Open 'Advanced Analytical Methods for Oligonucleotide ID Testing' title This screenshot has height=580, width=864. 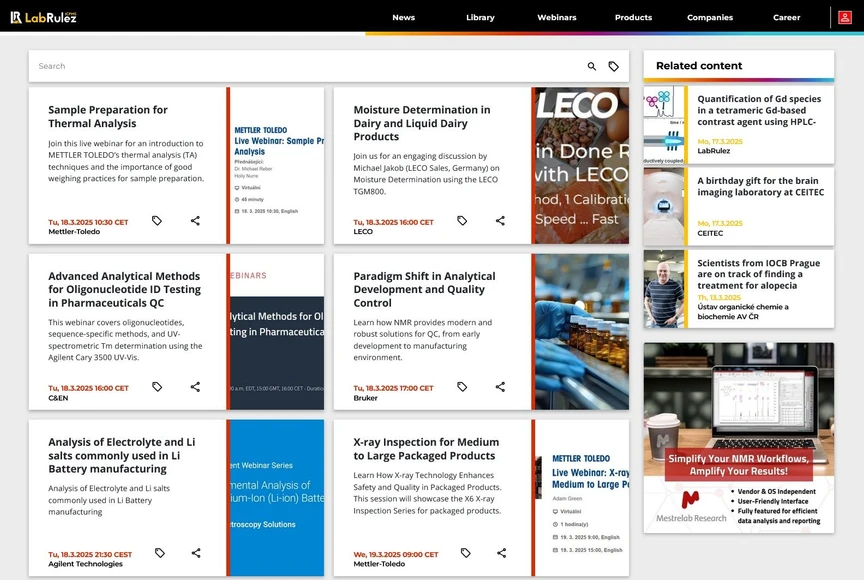(x=125, y=290)
